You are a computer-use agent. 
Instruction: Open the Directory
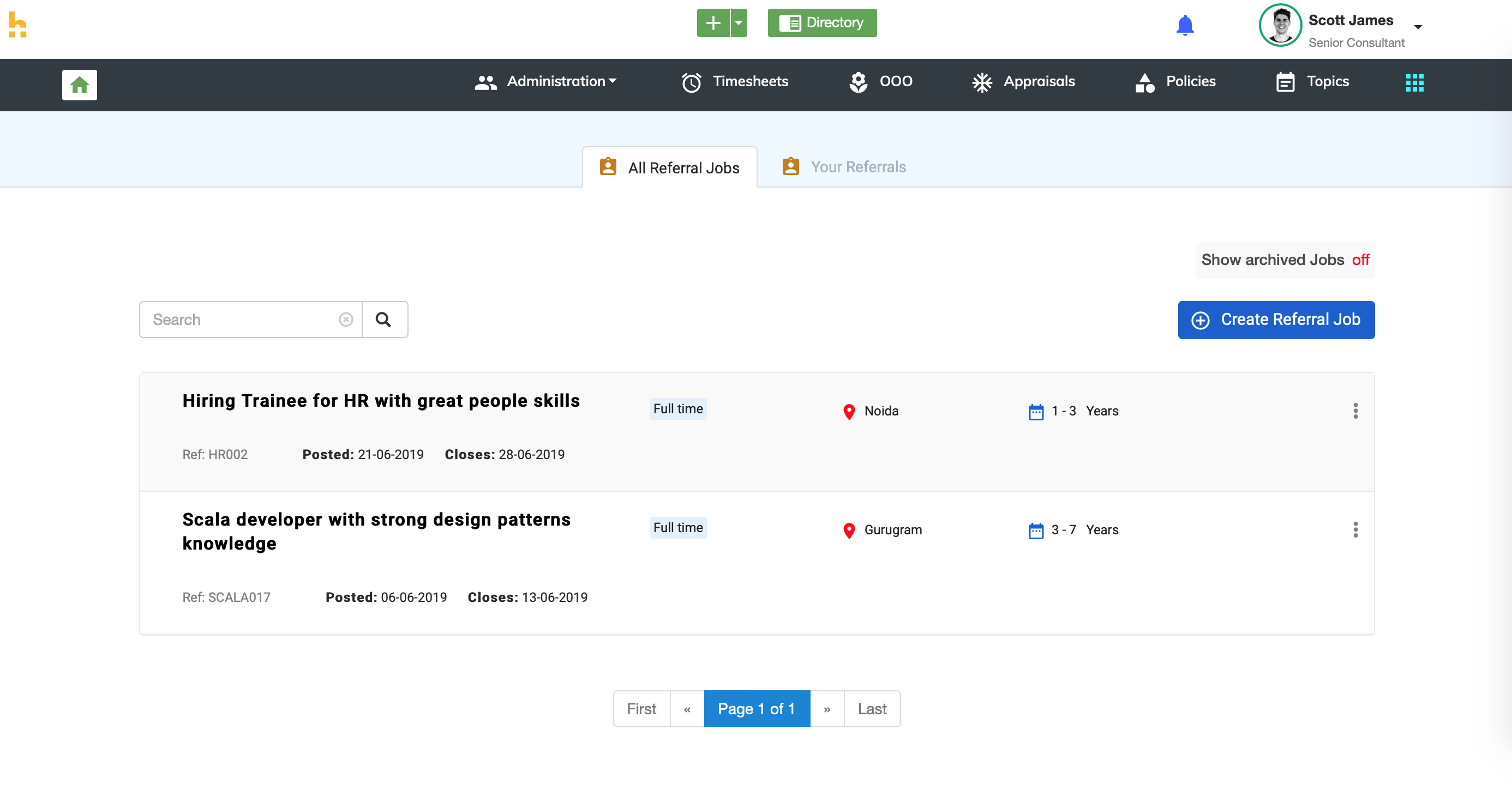(822, 23)
